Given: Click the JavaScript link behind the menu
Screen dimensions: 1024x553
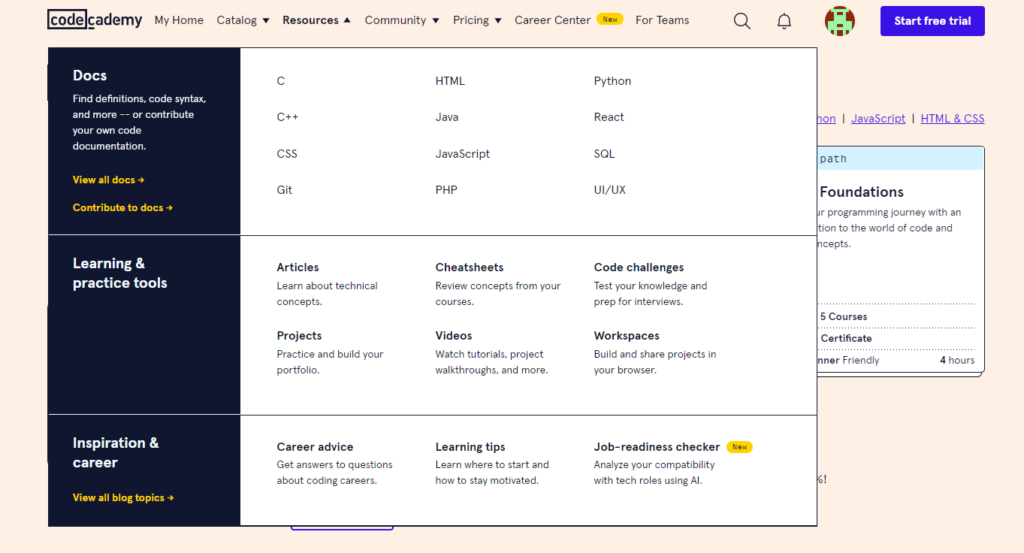Looking at the screenshot, I should [878, 118].
